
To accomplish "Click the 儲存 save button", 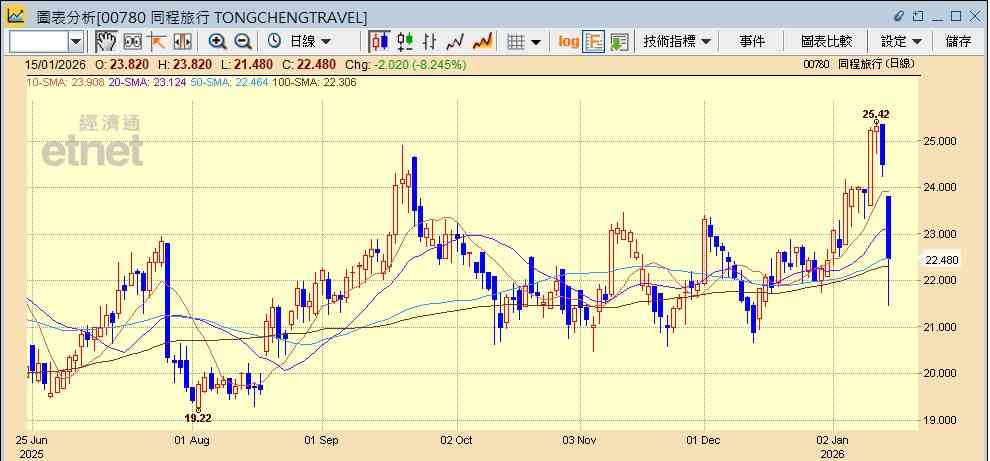I will click(x=958, y=42).
